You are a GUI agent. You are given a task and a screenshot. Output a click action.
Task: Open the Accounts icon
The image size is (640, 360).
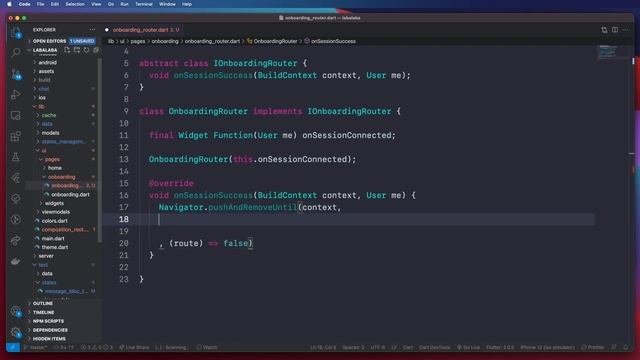click(x=16, y=312)
